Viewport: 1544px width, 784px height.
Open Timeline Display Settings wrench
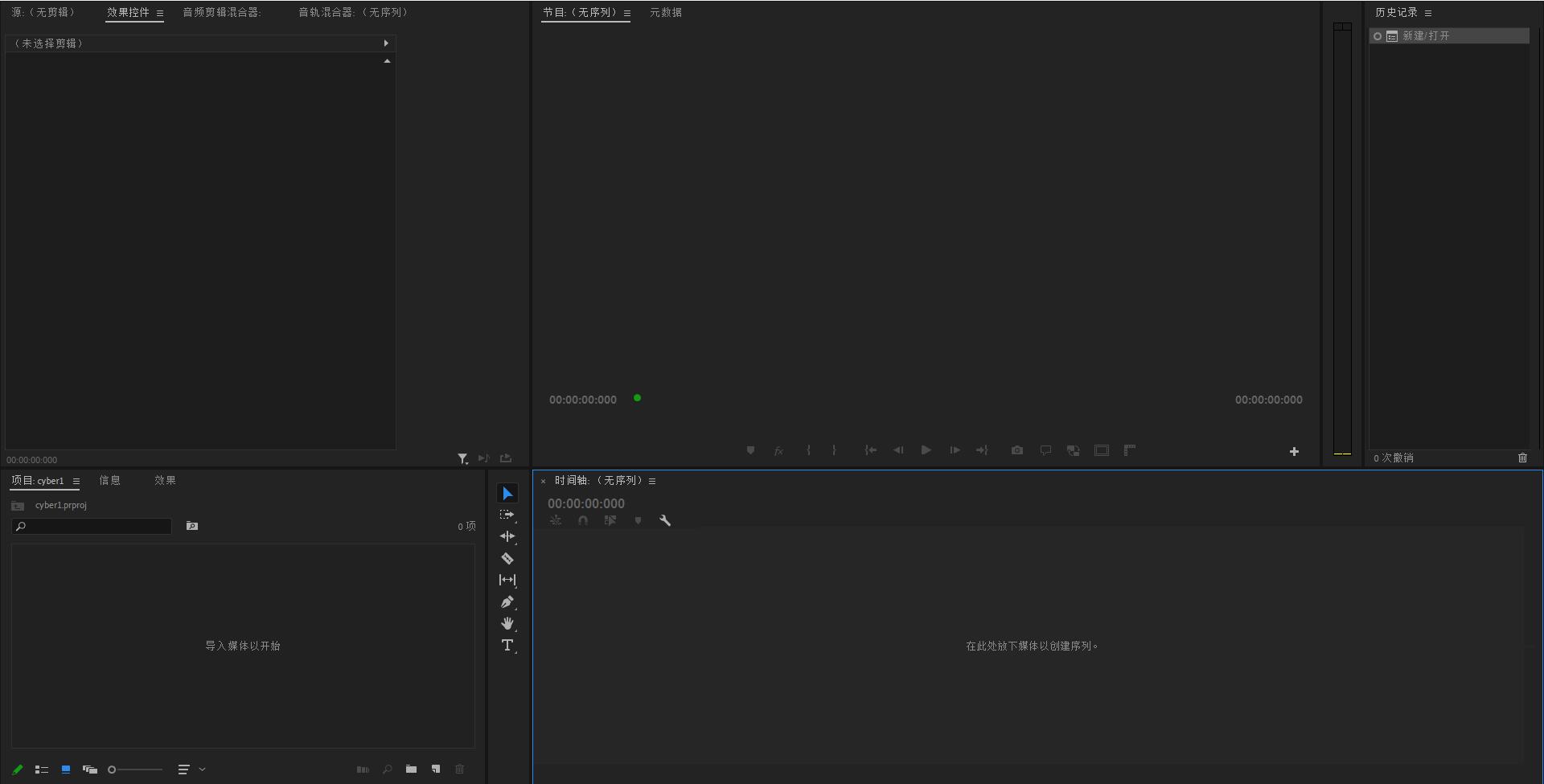(665, 520)
